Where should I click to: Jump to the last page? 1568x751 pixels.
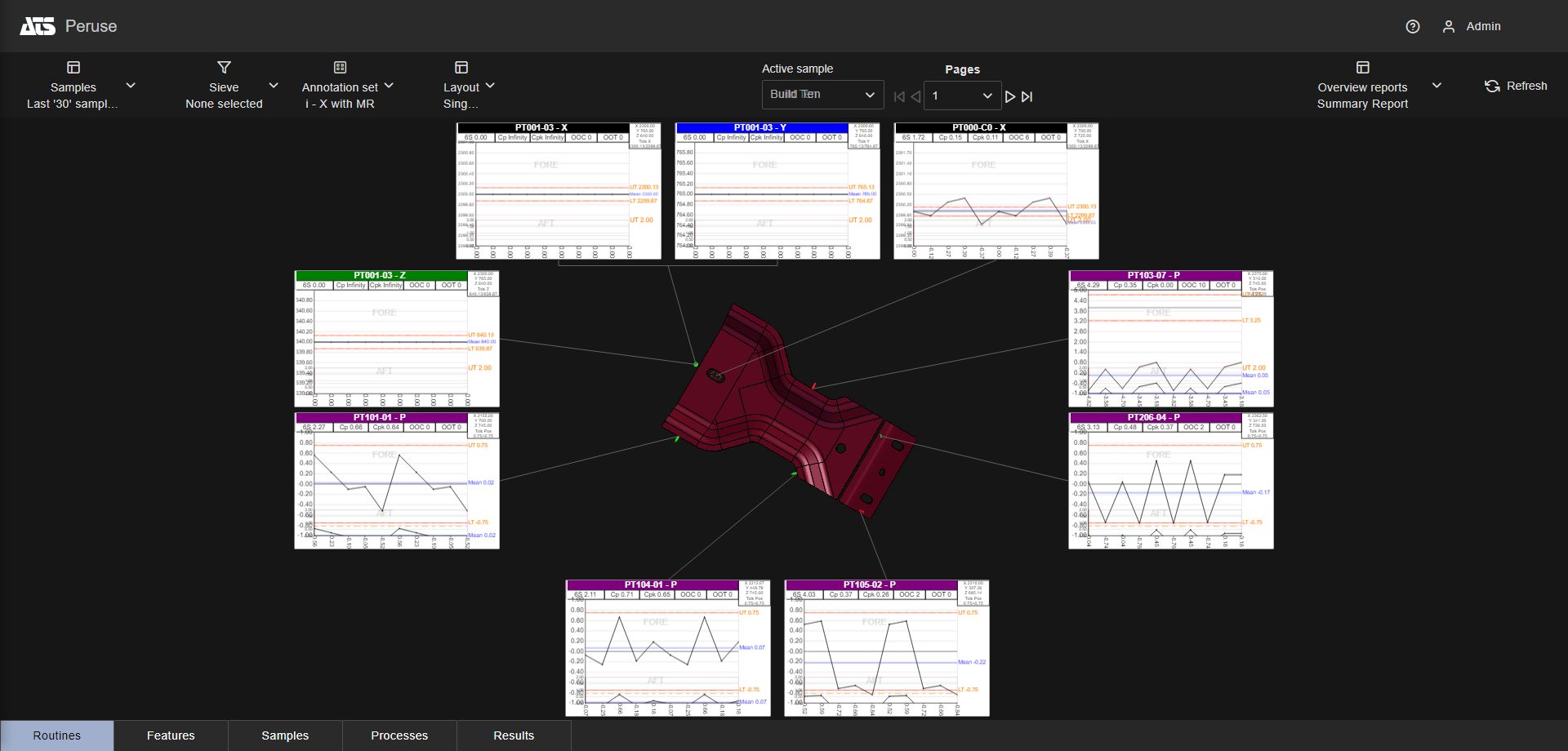pyautogui.click(x=1027, y=96)
